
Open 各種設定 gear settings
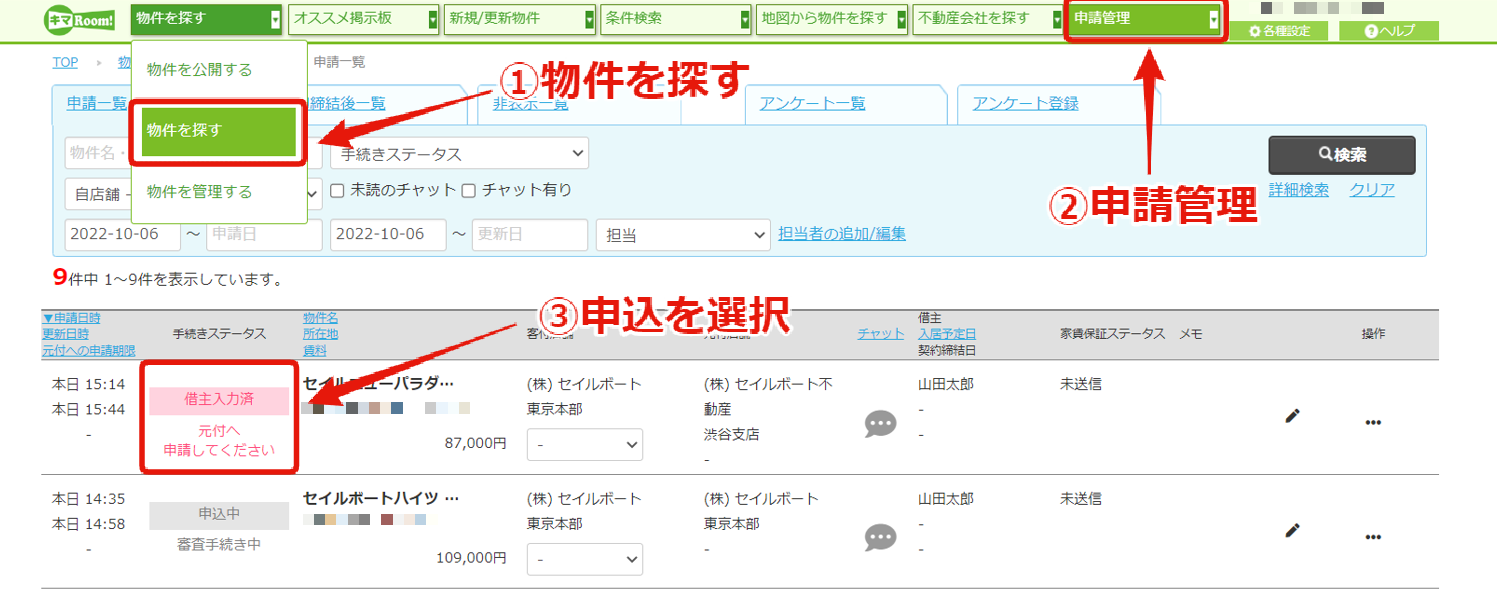point(1279,31)
